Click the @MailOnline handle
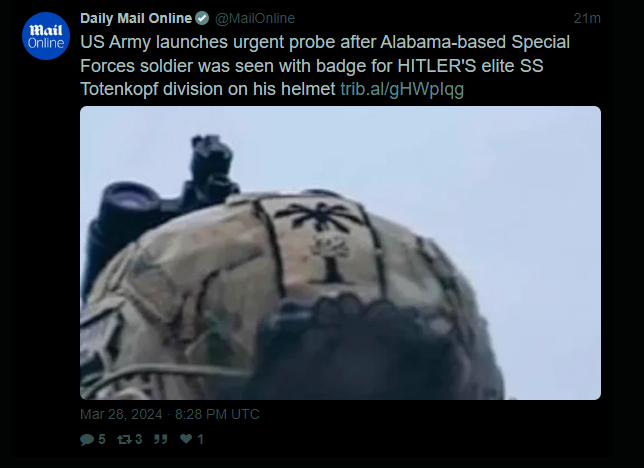The width and height of the screenshot is (644, 468). (x=255, y=18)
